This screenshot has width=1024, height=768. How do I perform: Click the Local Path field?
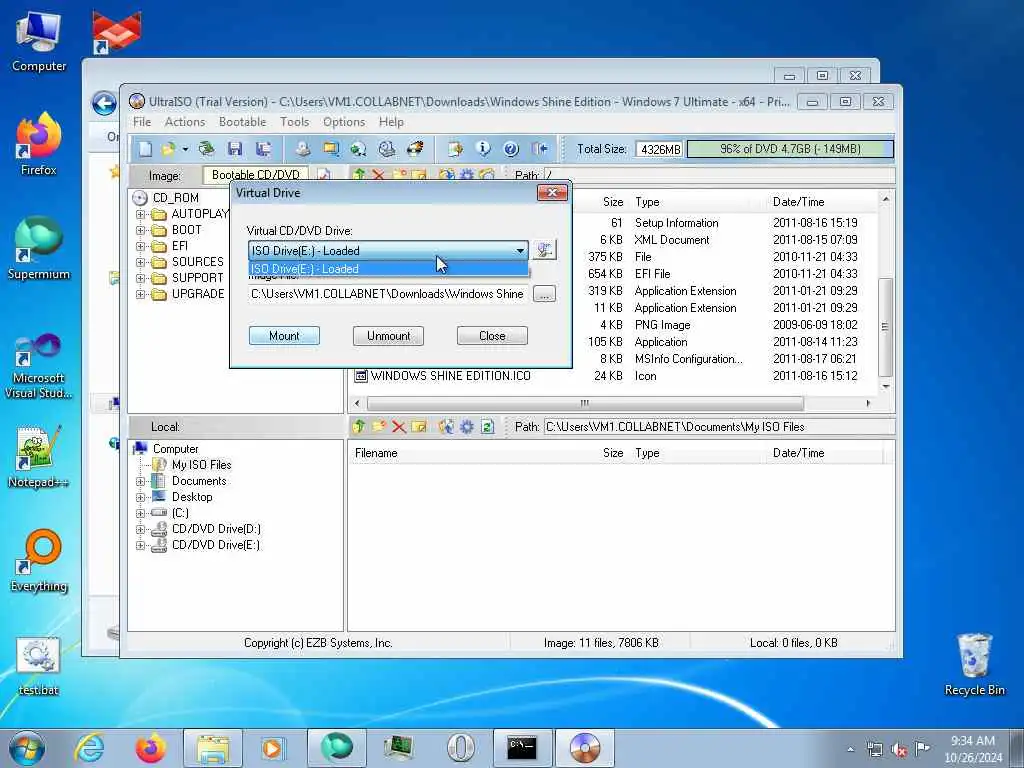pos(719,427)
